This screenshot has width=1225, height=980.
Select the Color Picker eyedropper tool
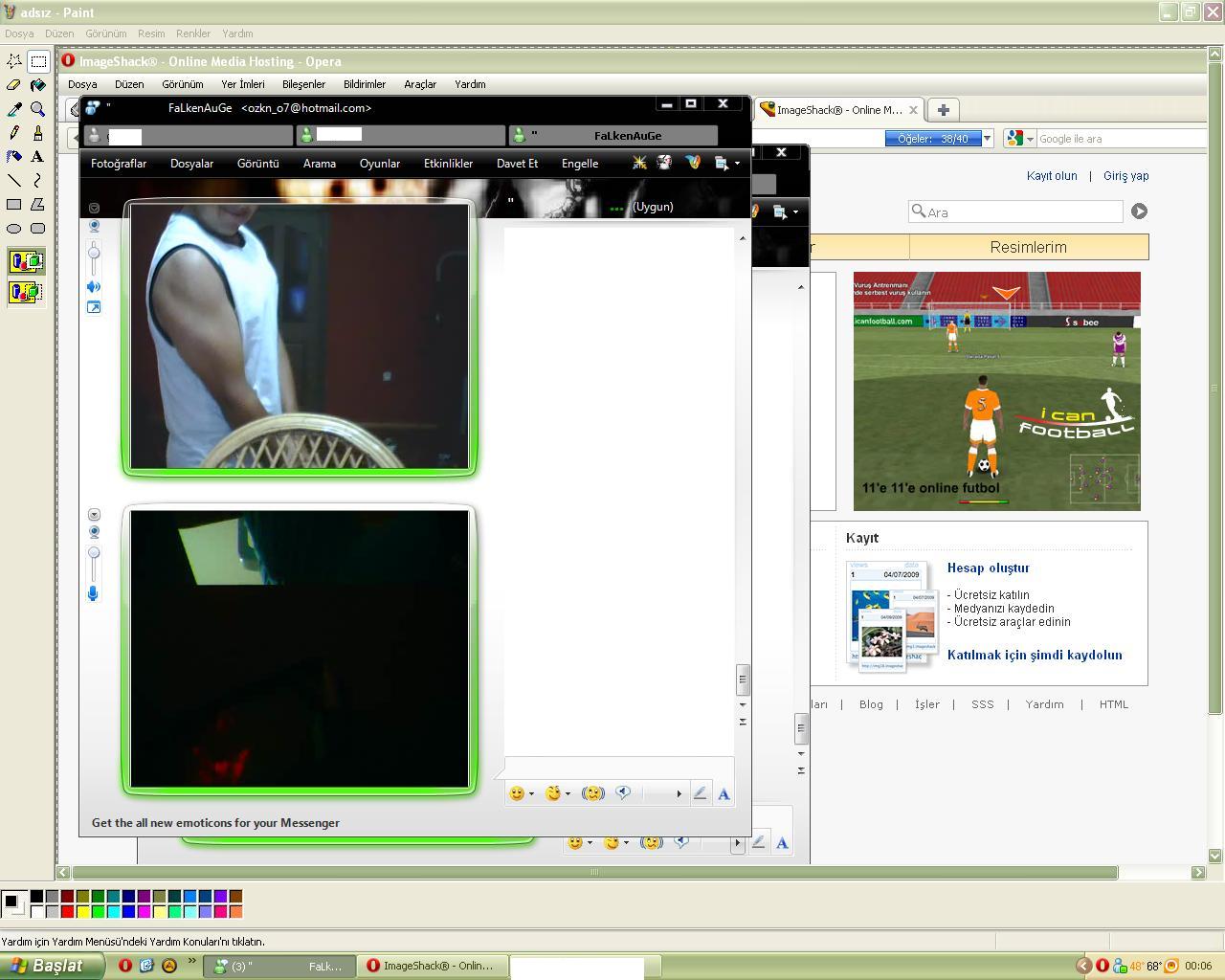pyautogui.click(x=14, y=109)
